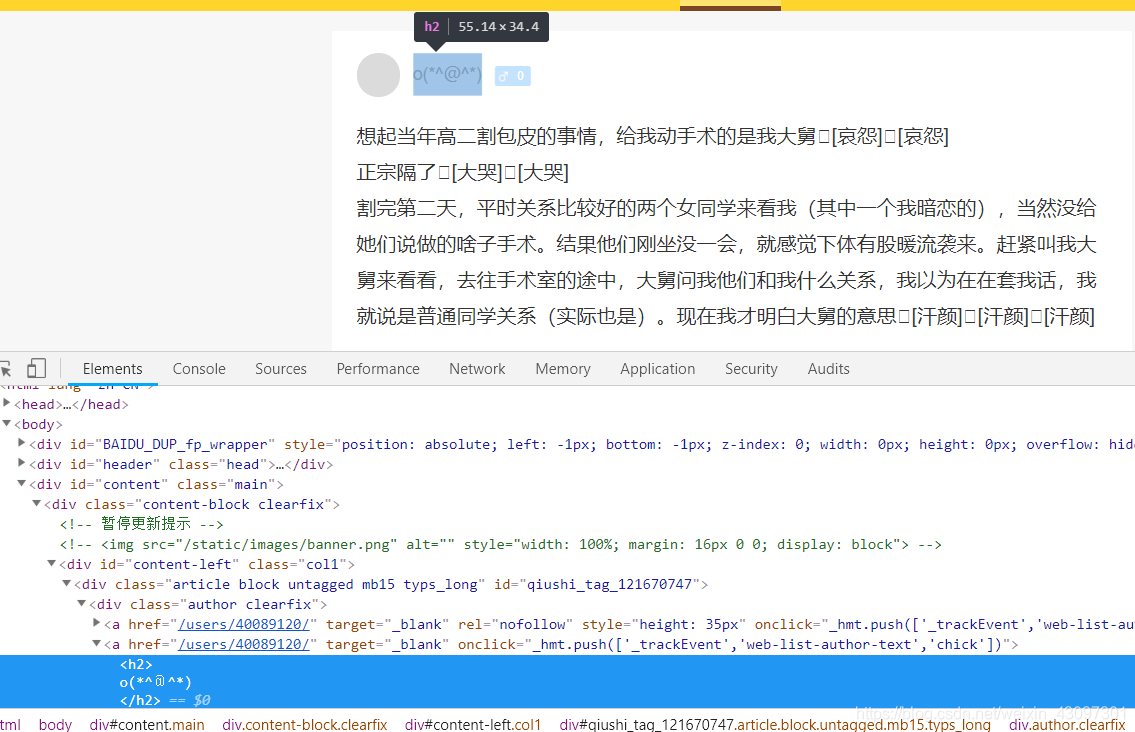Click body in the breadcrumb bar
This screenshot has height=732, width=1135.
(x=55, y=724)
